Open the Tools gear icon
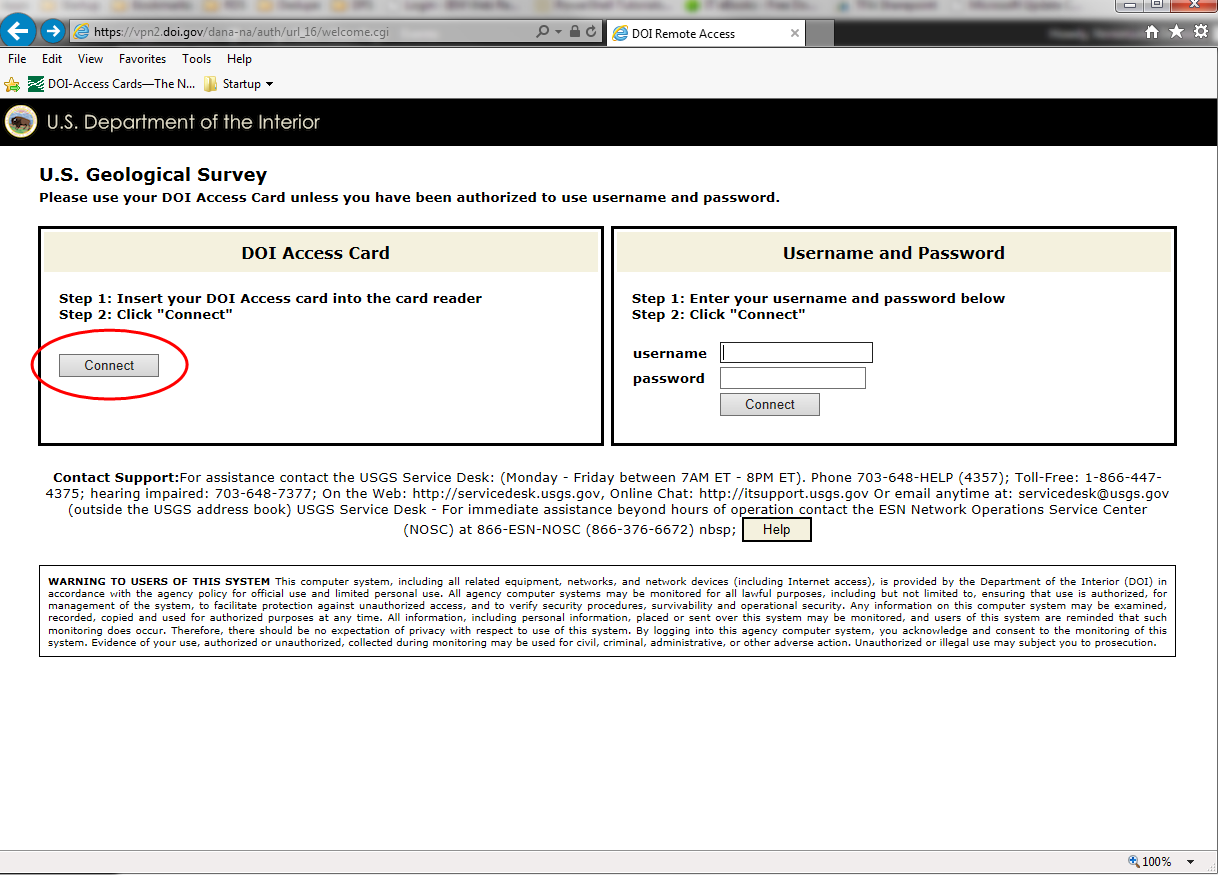Viewport: 1218px width, 875px height. click(1201, 32)
